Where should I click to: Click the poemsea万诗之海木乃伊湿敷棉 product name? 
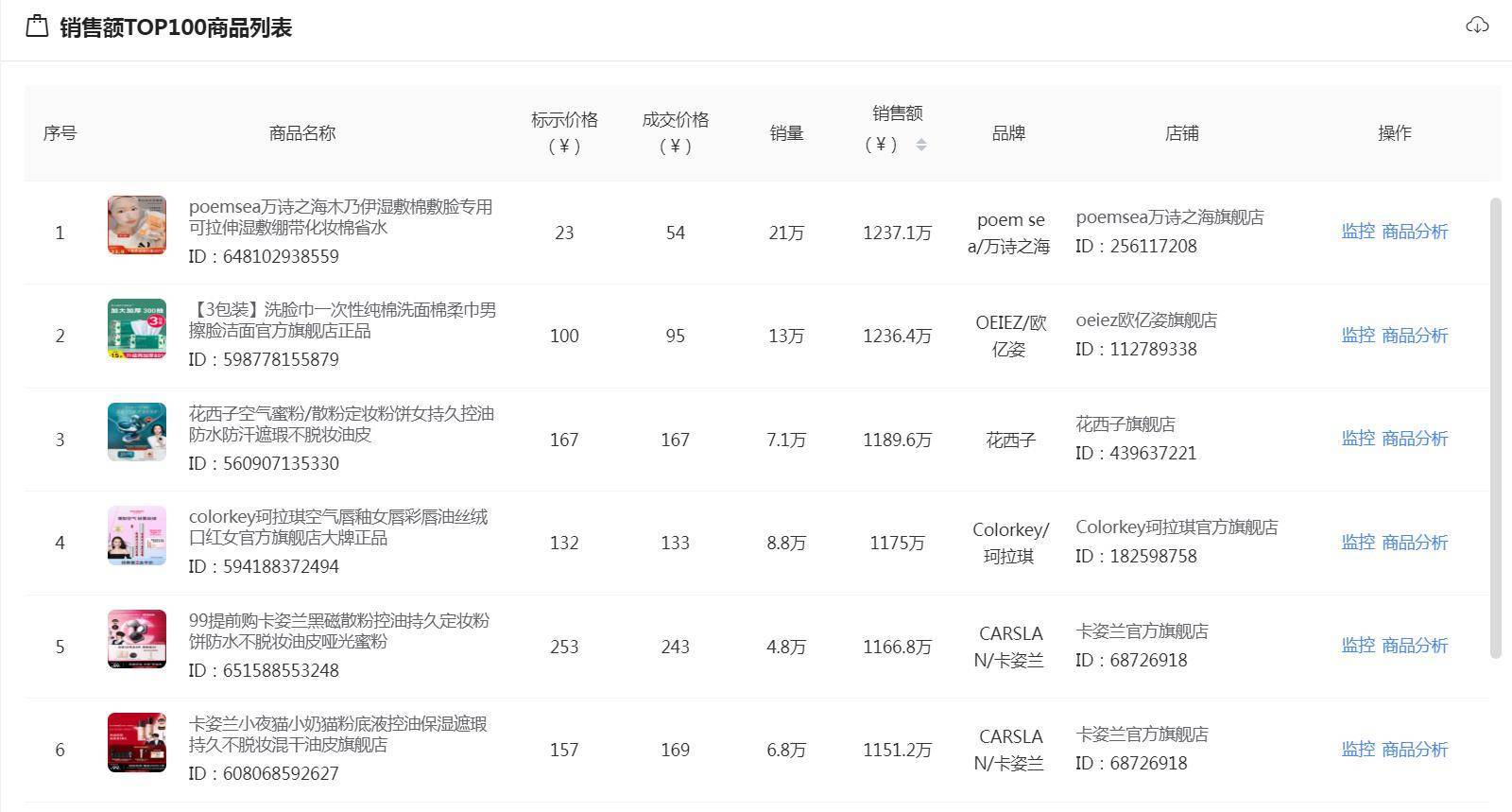click(x=340, y=217)
